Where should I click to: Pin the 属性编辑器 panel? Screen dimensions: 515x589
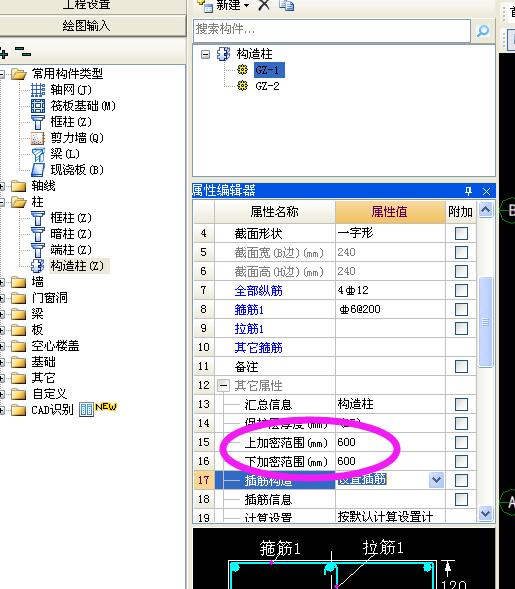[x=468, y=191]
